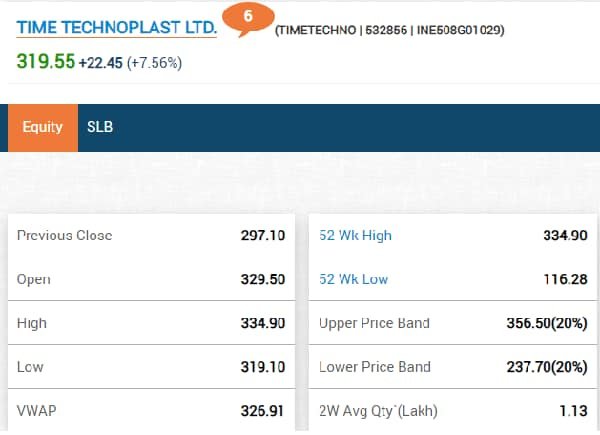
Task: Click the Upper Price Band value 356.50(20%)
Action: [546, 323]
